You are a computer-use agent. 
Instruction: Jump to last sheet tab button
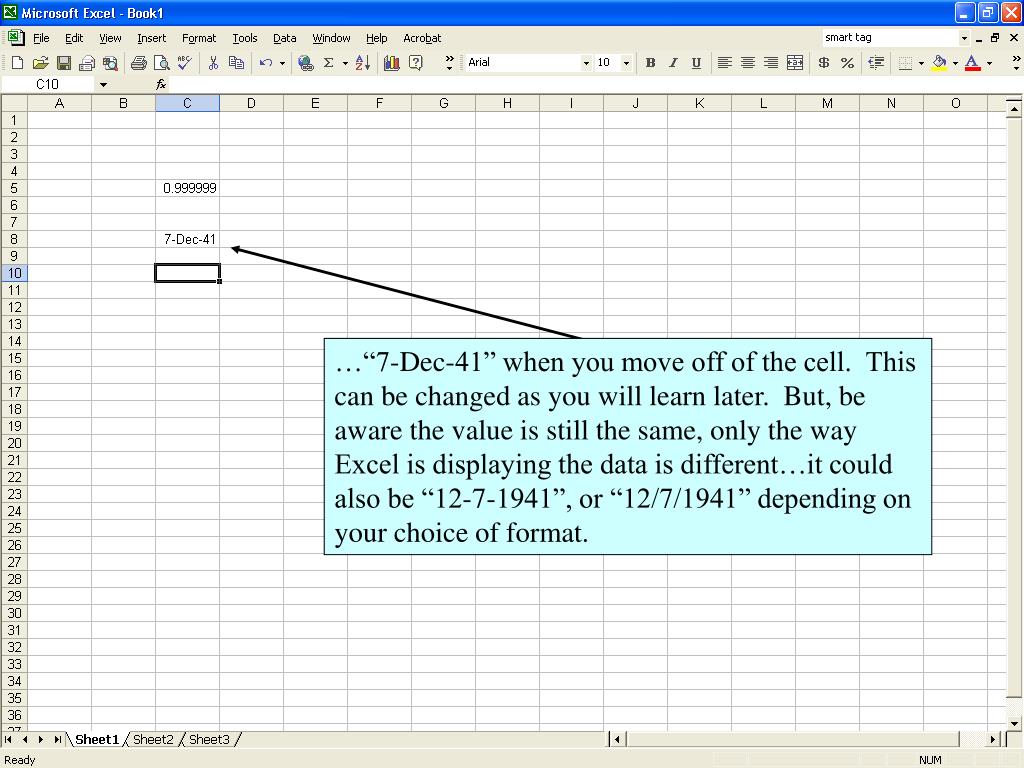[x=57, y=739]
